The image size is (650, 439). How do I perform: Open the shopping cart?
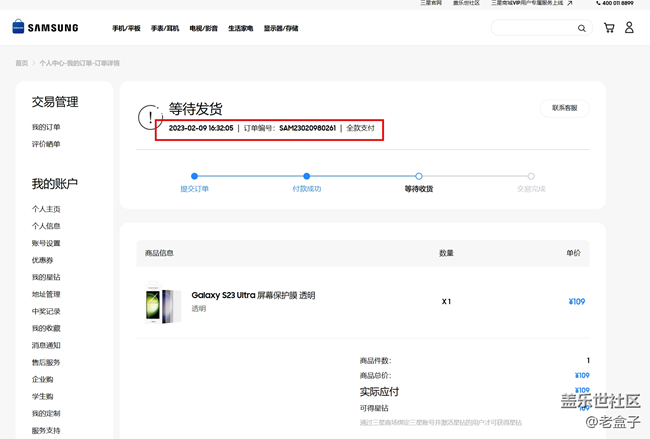pyautogui.click(x=609, y=28)
